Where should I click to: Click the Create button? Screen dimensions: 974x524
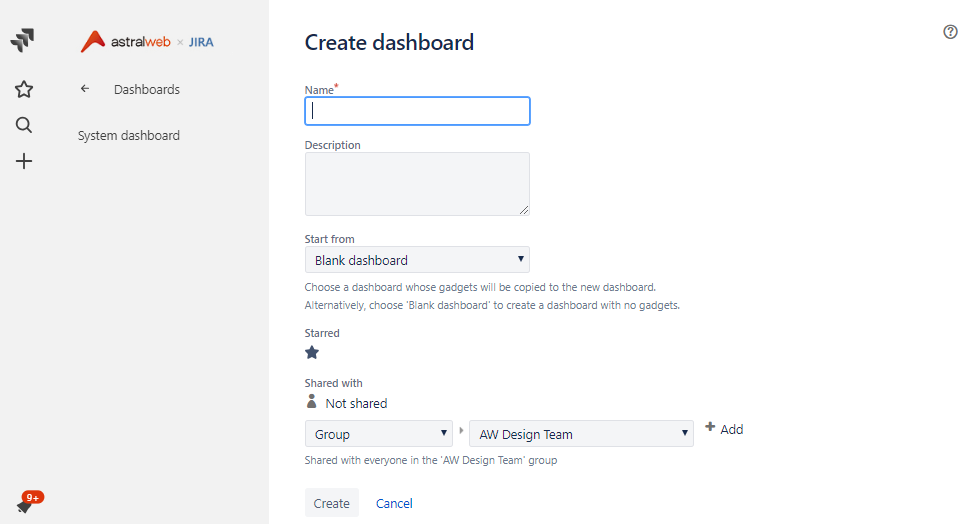(332, 503)
